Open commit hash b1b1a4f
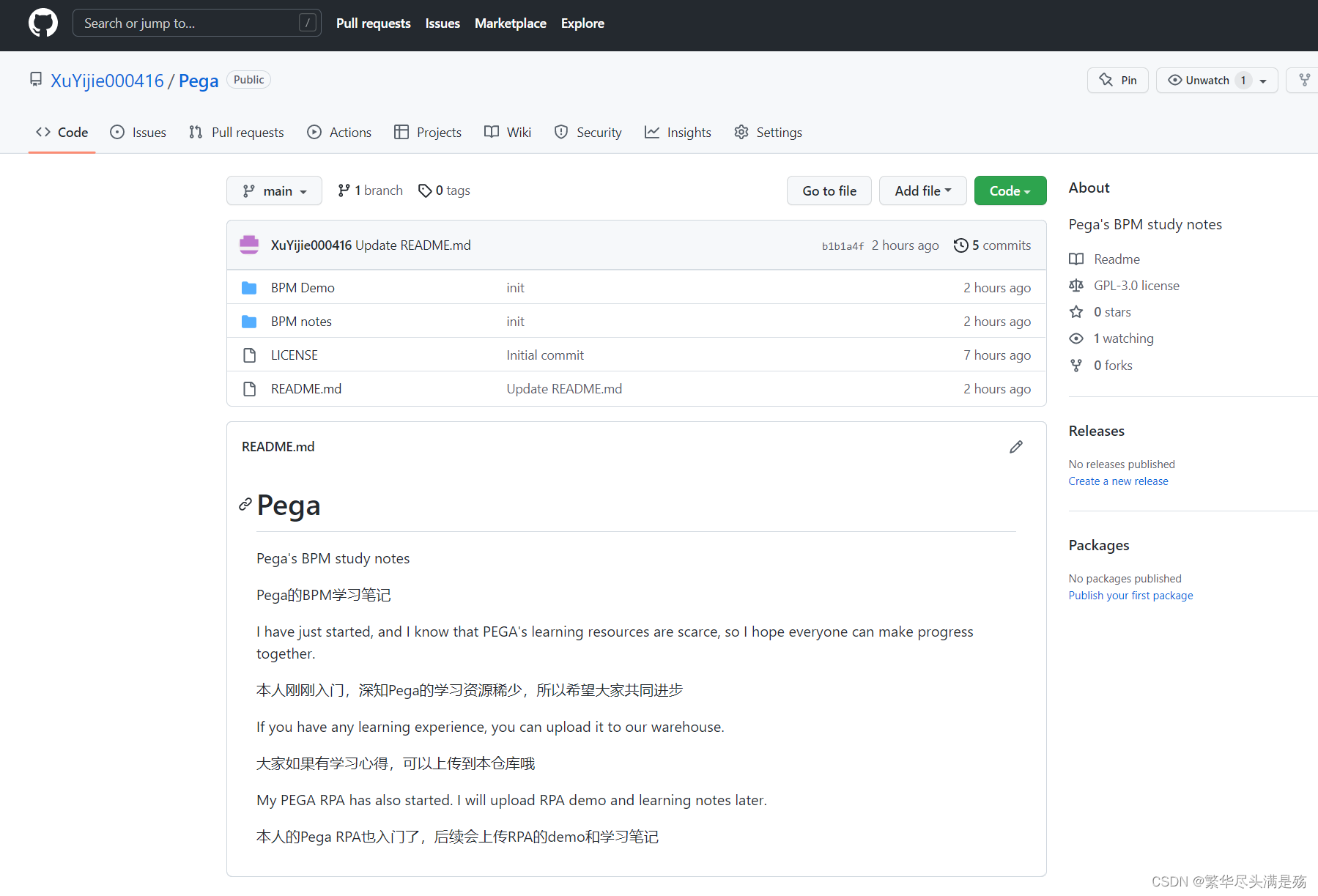 point(843,246)
